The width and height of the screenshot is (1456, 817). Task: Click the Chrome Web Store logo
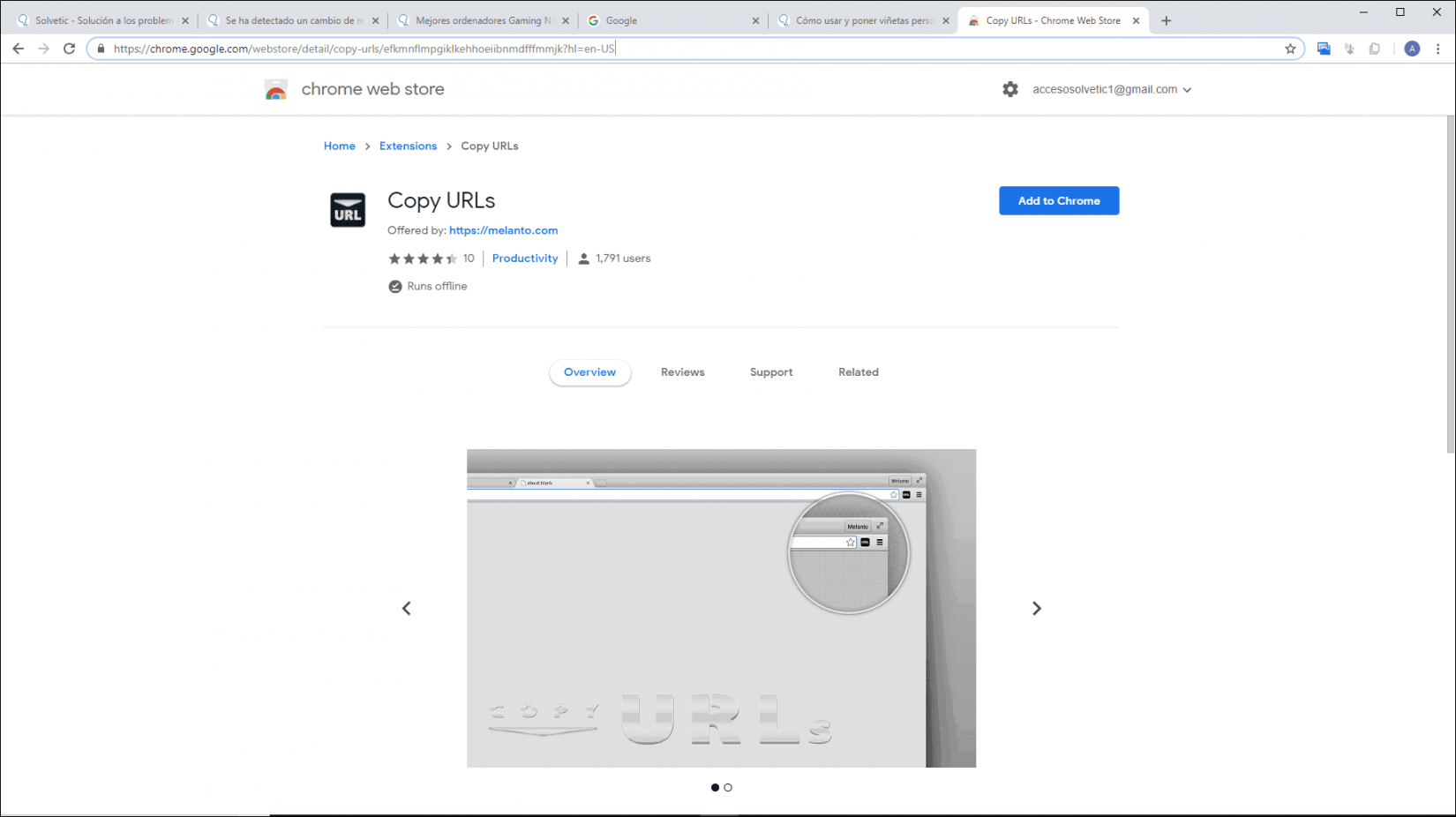(x=276, y=89)
